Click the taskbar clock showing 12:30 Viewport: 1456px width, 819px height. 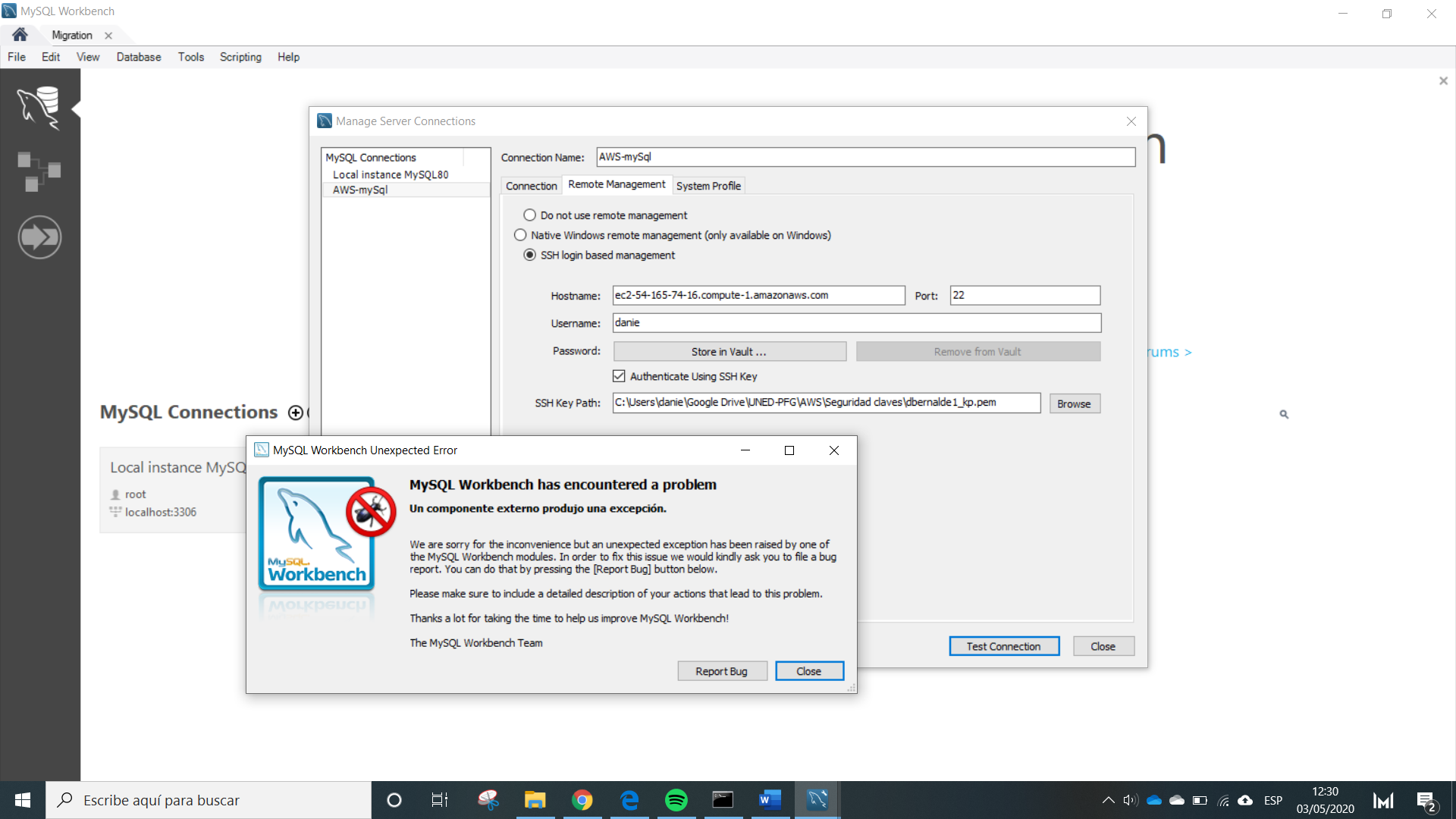(1325, 800)
